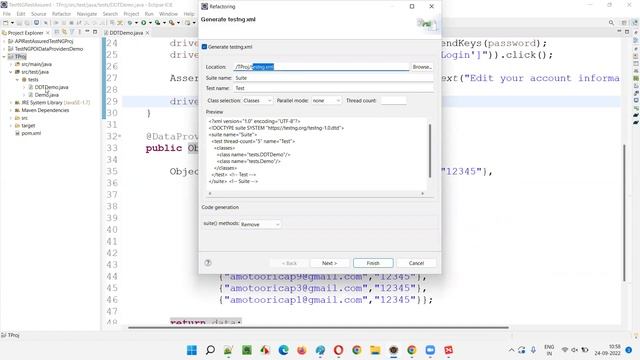Click the help question mark icon in dialog
Screen dimensions: 640x360
[x=208, y=263]
